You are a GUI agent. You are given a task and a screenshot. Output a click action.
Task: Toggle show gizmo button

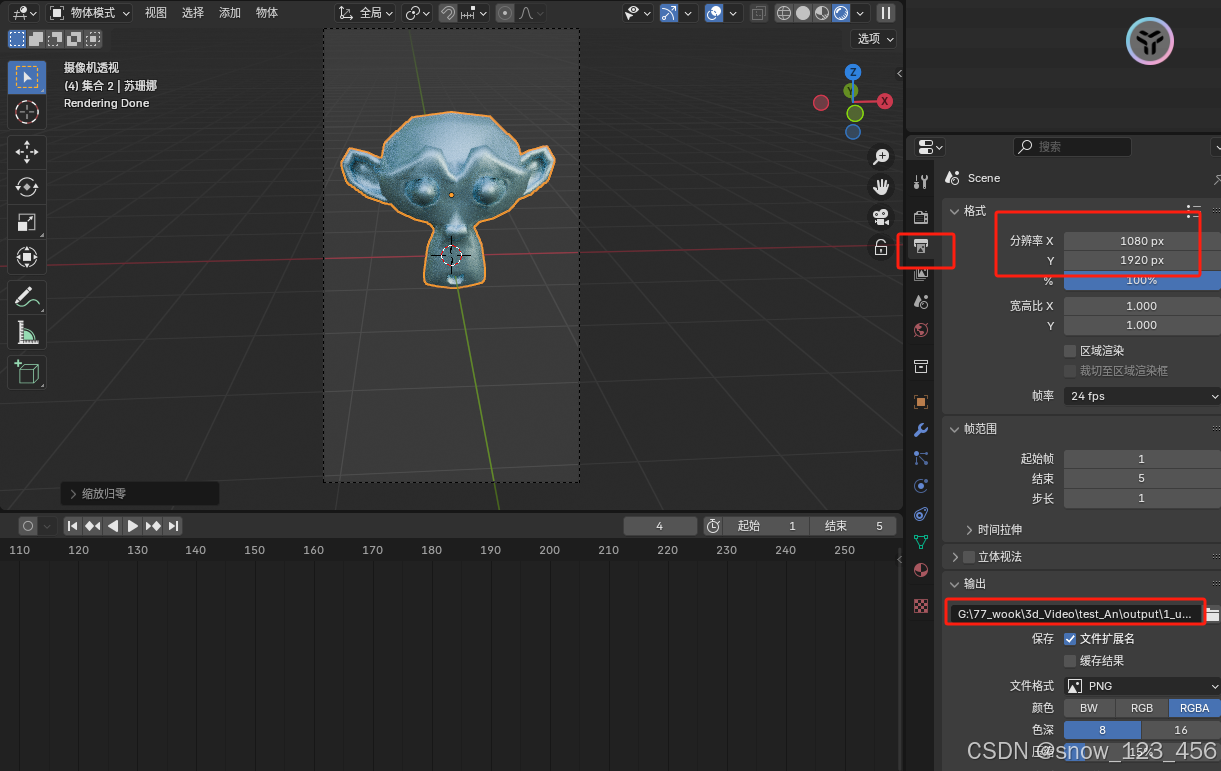point(668,13)
